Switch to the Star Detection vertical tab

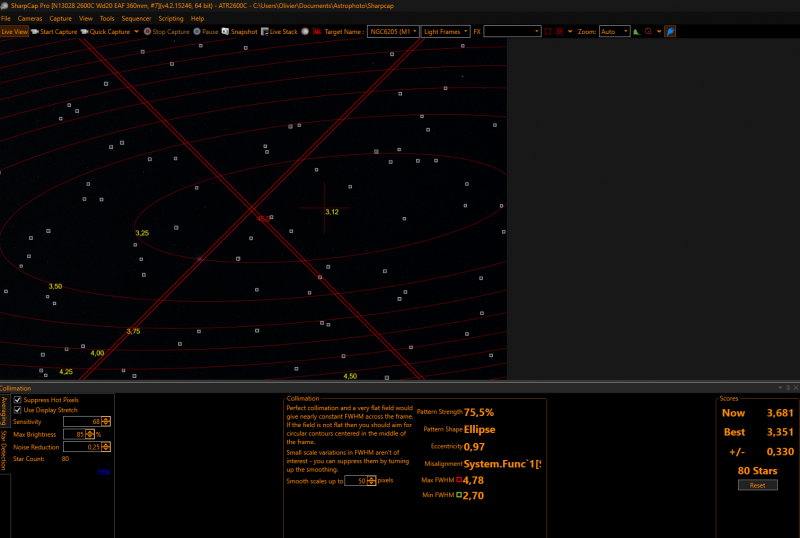(4, 450)
